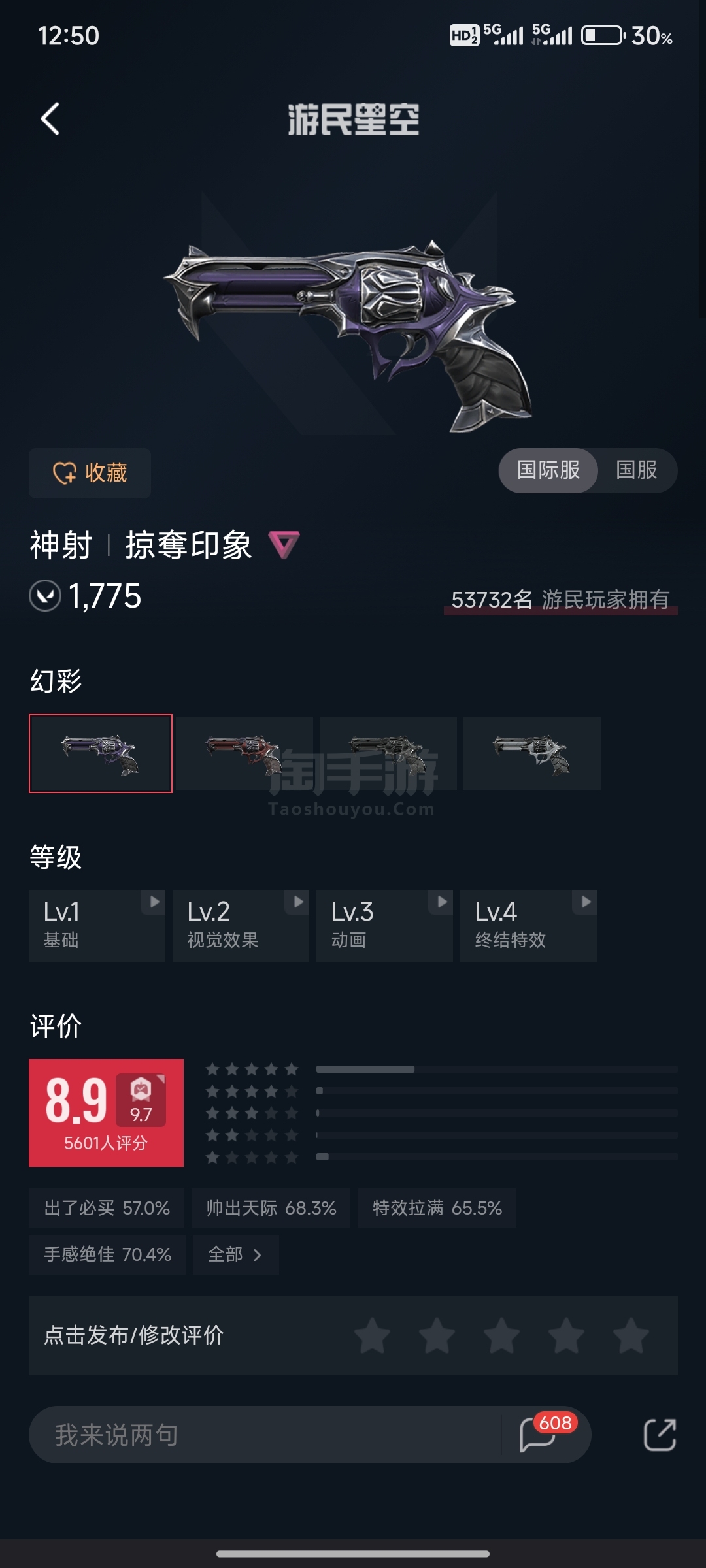Tap the back arrow icon

(50, 119)
